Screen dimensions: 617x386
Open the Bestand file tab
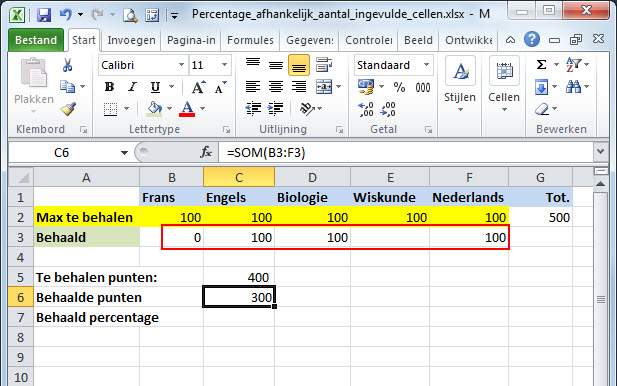pyautogui.click(x=36, y=40)
